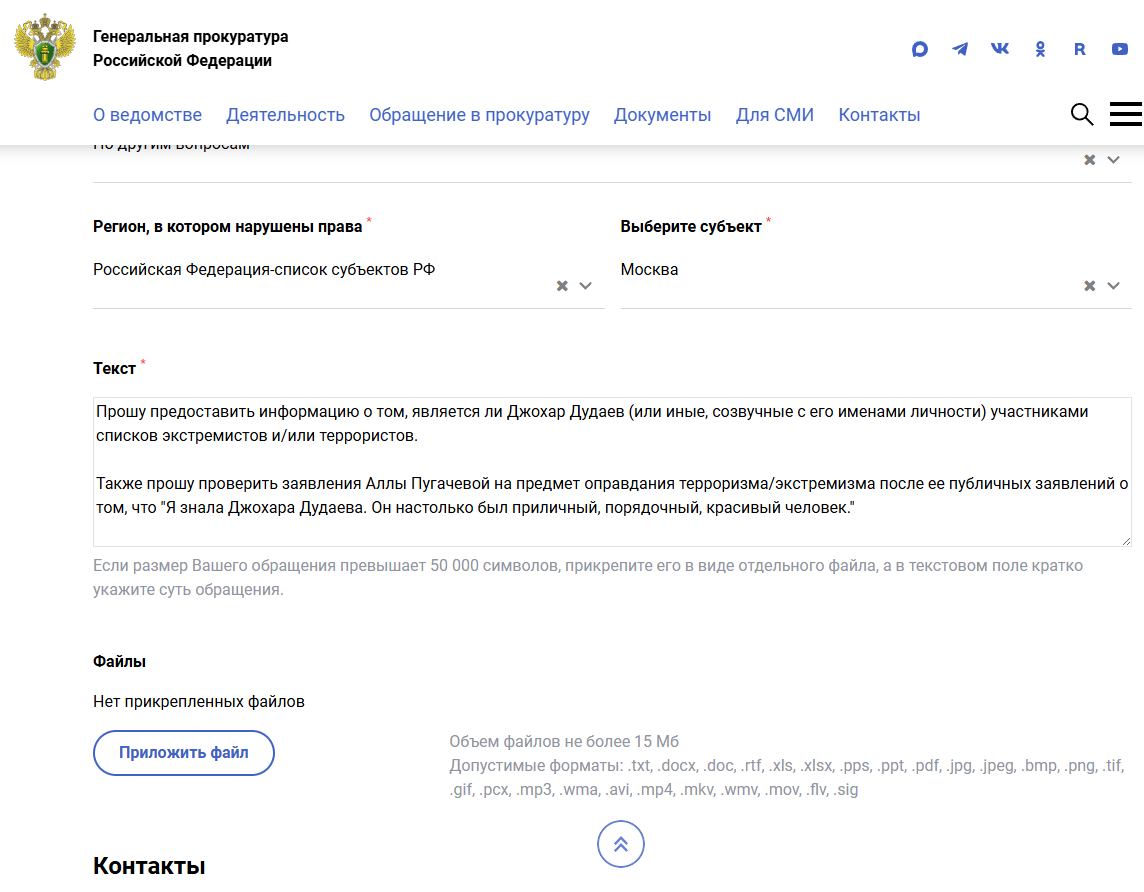The width and height of the screenshot is (1144, 892).
Task: Go to the "Контакты" navigation link
Action: click(x=879, y=115)
